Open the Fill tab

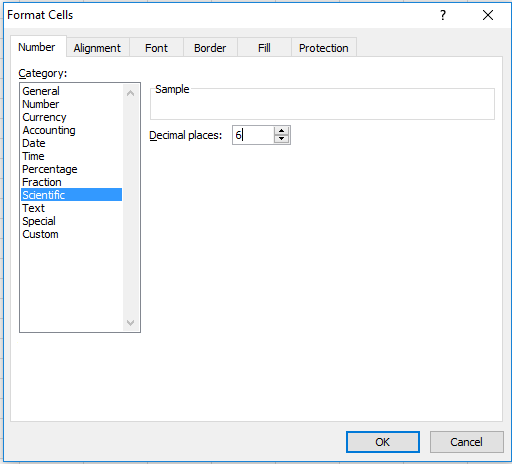point(264,48)
